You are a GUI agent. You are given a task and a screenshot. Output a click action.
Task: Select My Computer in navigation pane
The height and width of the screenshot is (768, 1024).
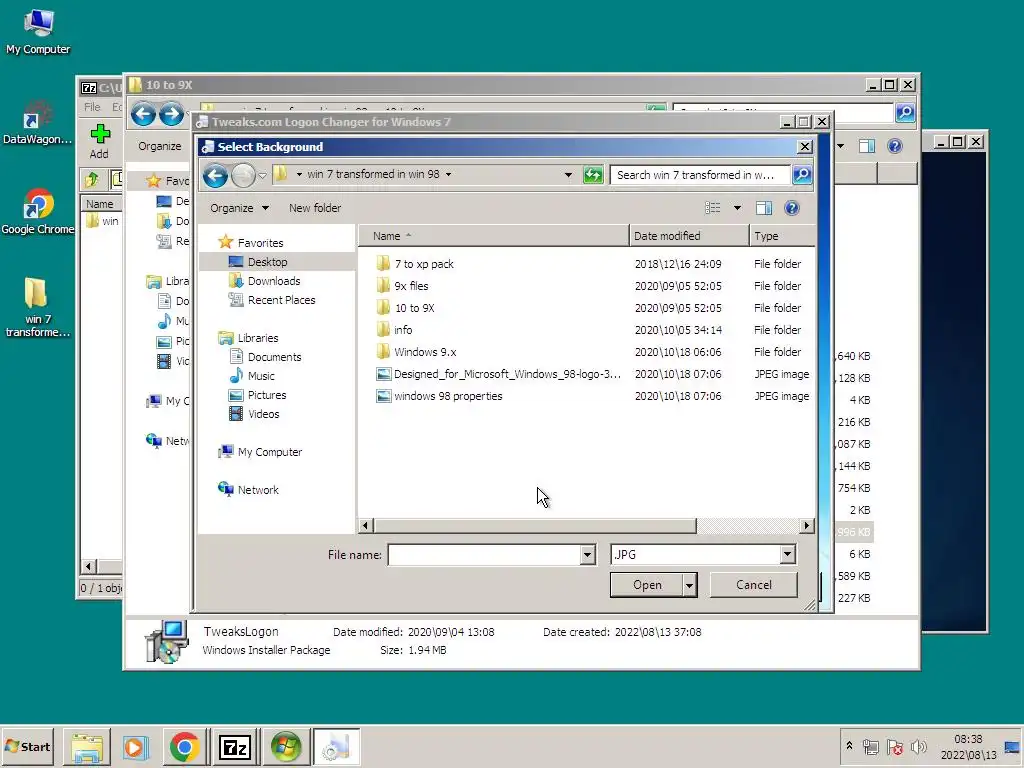point(269,452)
